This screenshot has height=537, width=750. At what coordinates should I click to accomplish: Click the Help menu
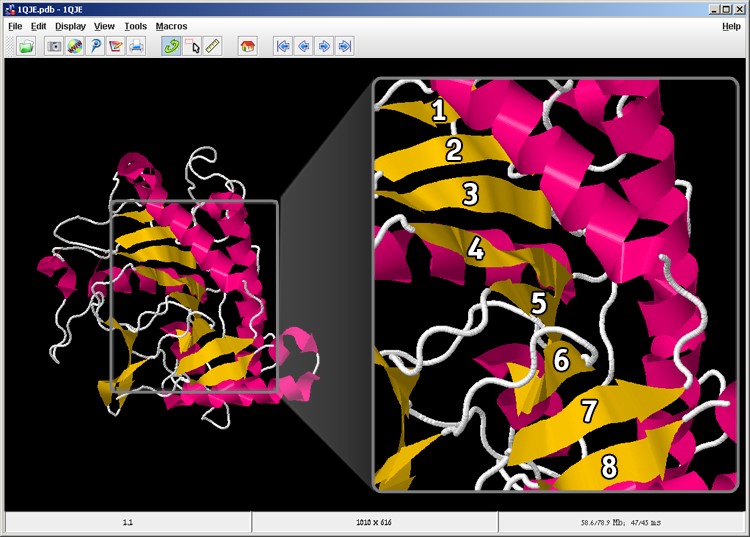[x=731, y=26]
